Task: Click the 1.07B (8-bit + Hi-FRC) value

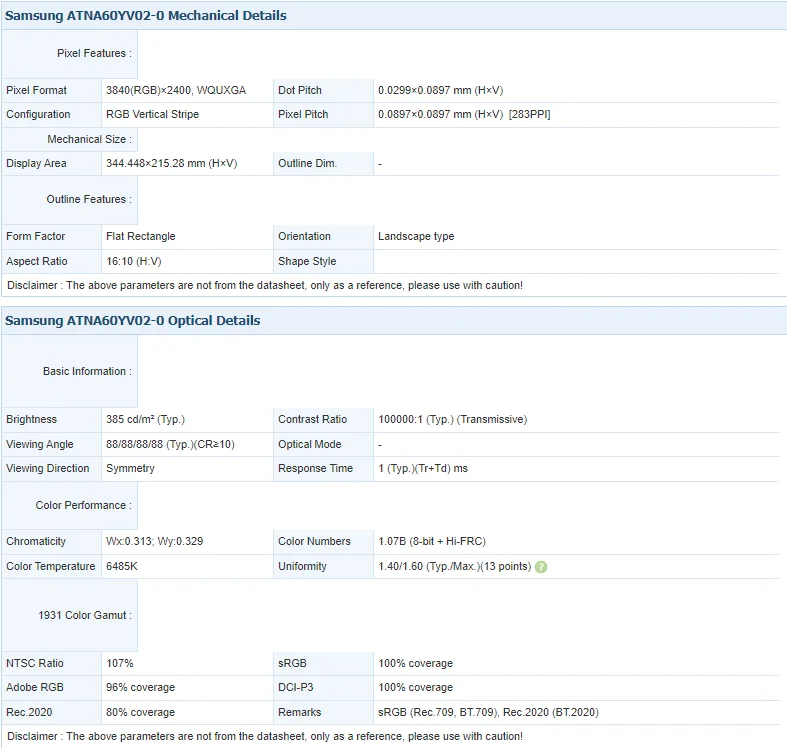Action: (432, 542)
